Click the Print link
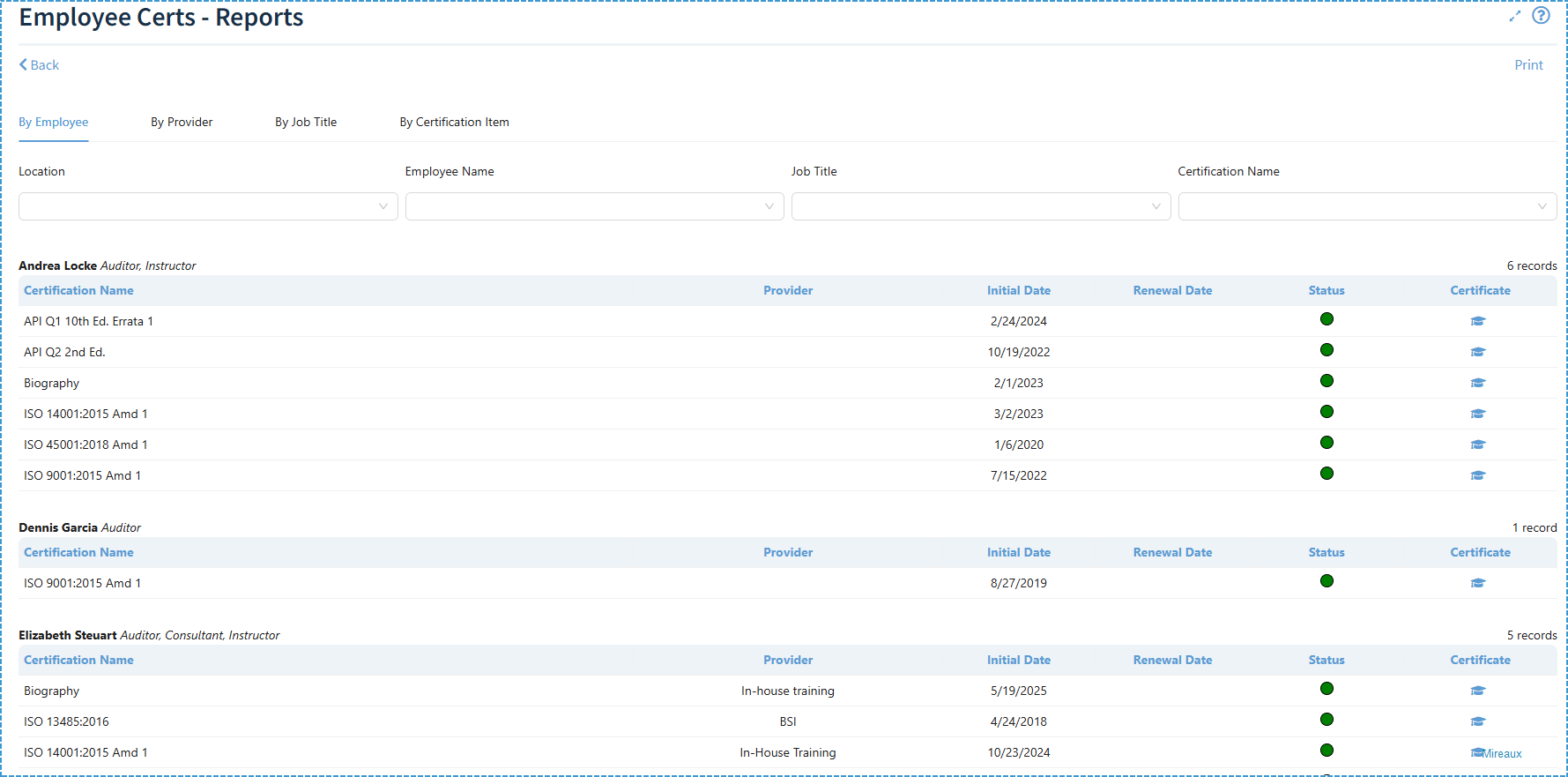1568x777 pixels. point(1528,65)
